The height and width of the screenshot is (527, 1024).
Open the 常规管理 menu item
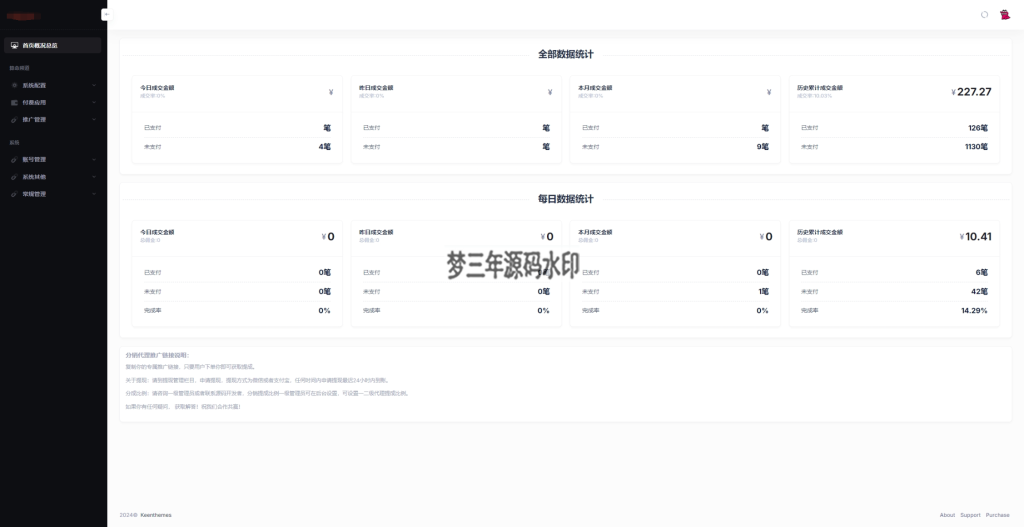point(35,193)
